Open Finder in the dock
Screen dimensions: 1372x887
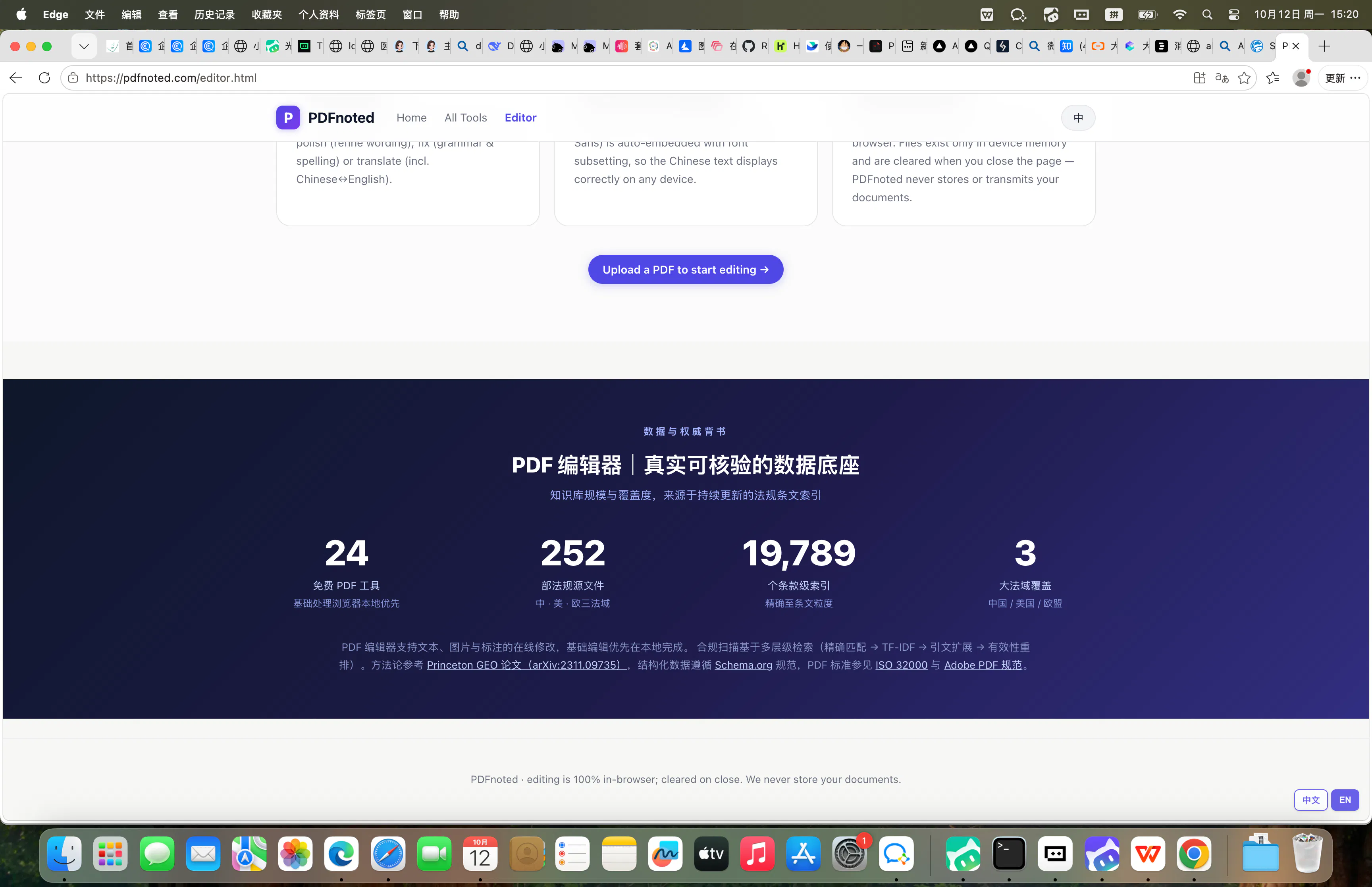64,854
